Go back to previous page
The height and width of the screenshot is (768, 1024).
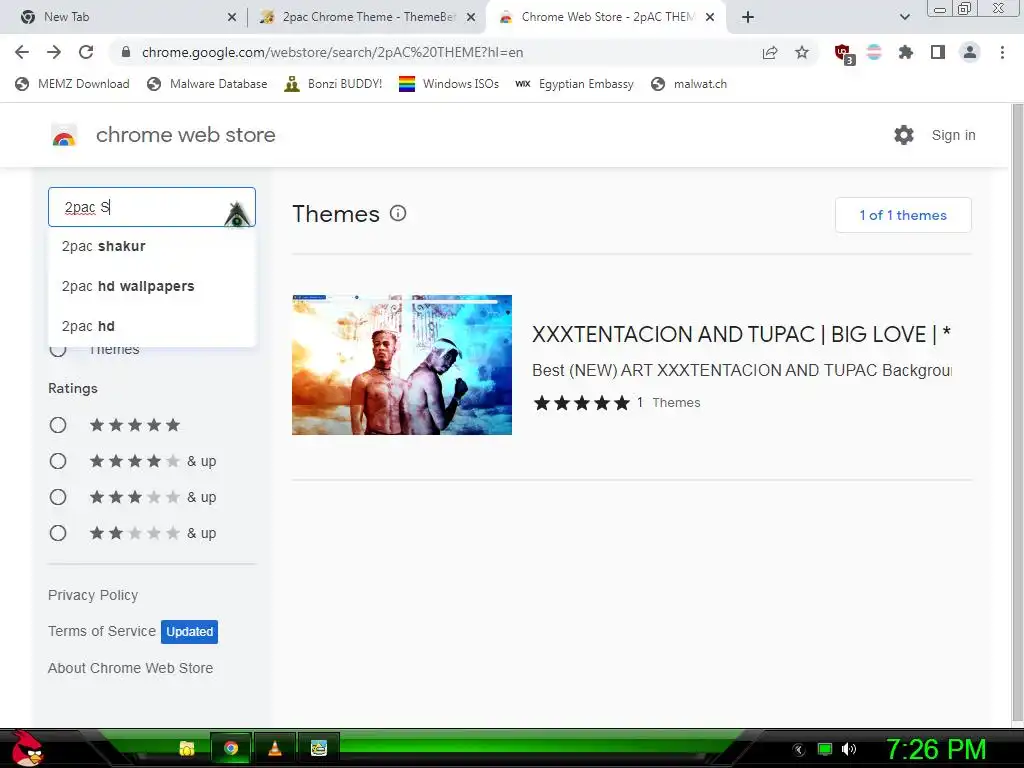tap(22, 52)
